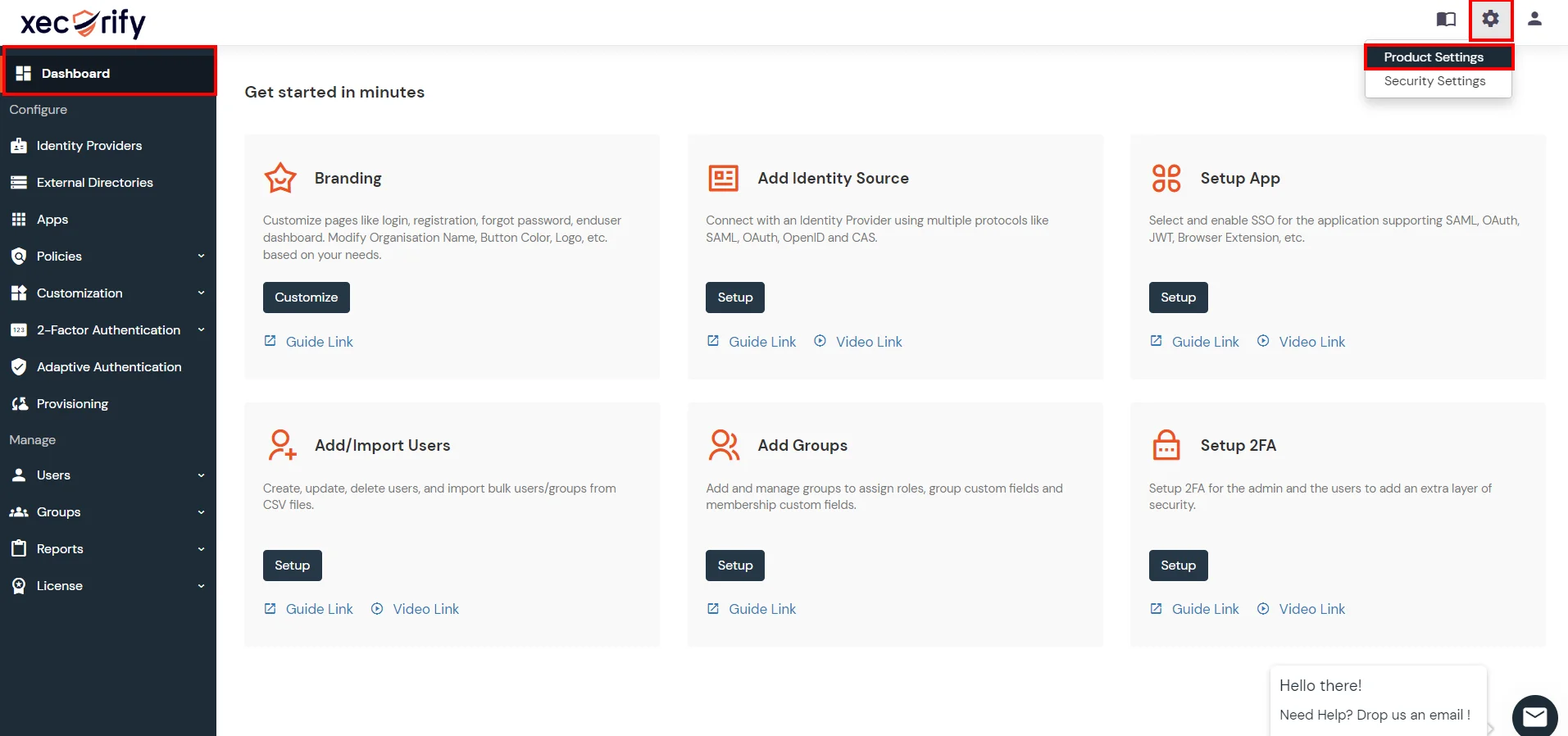Click the Reports clipboard icon
Viewport: 1568px width, 736px height.
19,549
